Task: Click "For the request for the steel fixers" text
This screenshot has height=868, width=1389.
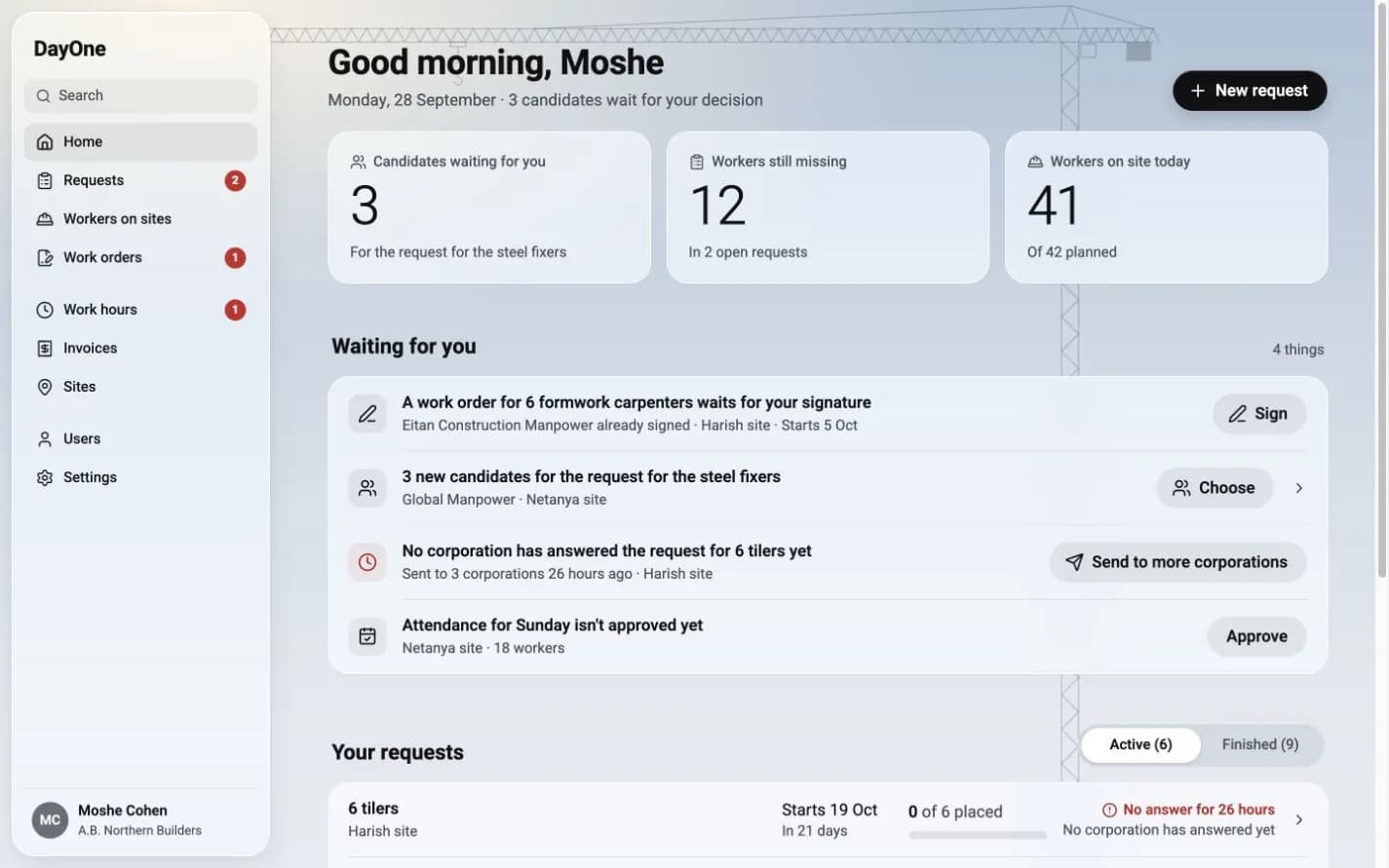Action: pyautogui.click(x=458, y=252)
